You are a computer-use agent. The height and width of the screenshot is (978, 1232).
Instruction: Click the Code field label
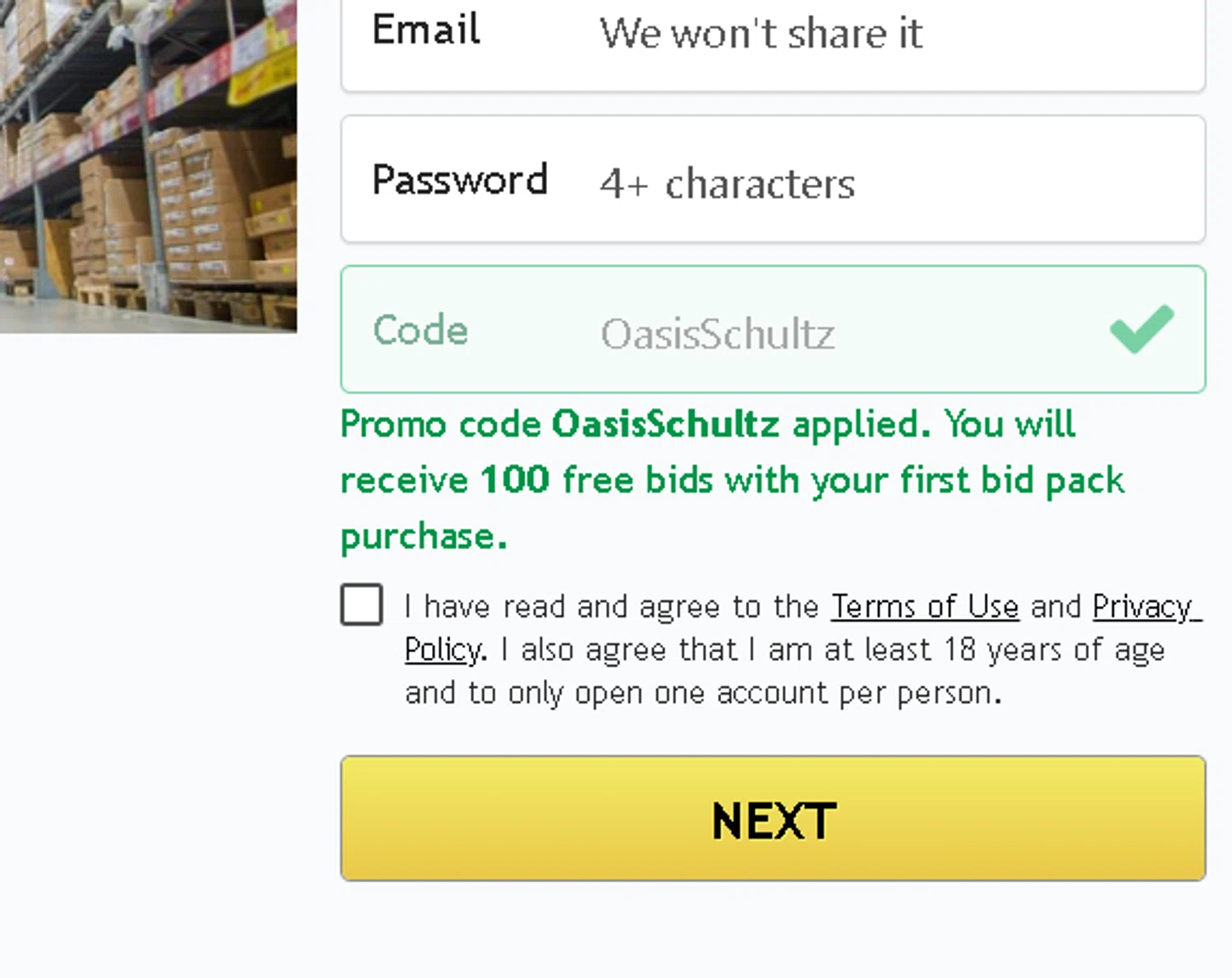[421, 330]
